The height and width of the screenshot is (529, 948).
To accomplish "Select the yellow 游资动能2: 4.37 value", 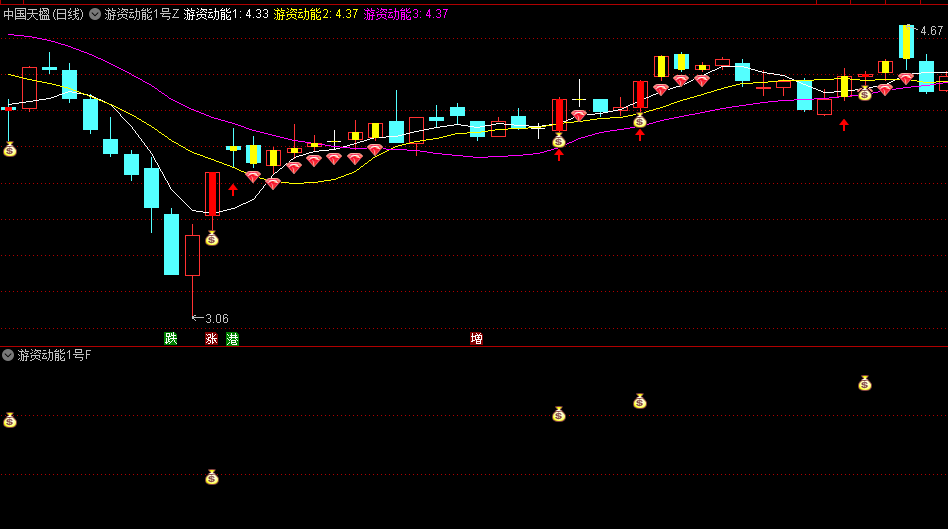I will coord(316,14).
